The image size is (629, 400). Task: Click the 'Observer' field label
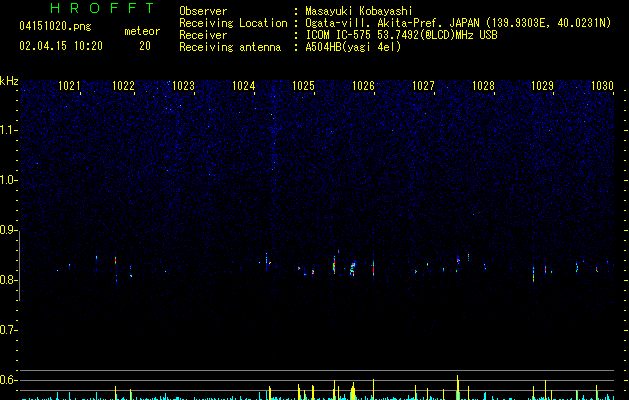203,11
